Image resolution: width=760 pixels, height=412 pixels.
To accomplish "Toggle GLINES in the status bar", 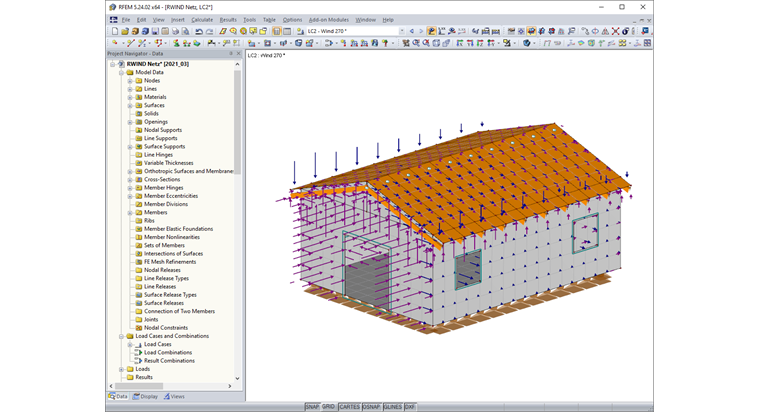I will 393,407.
